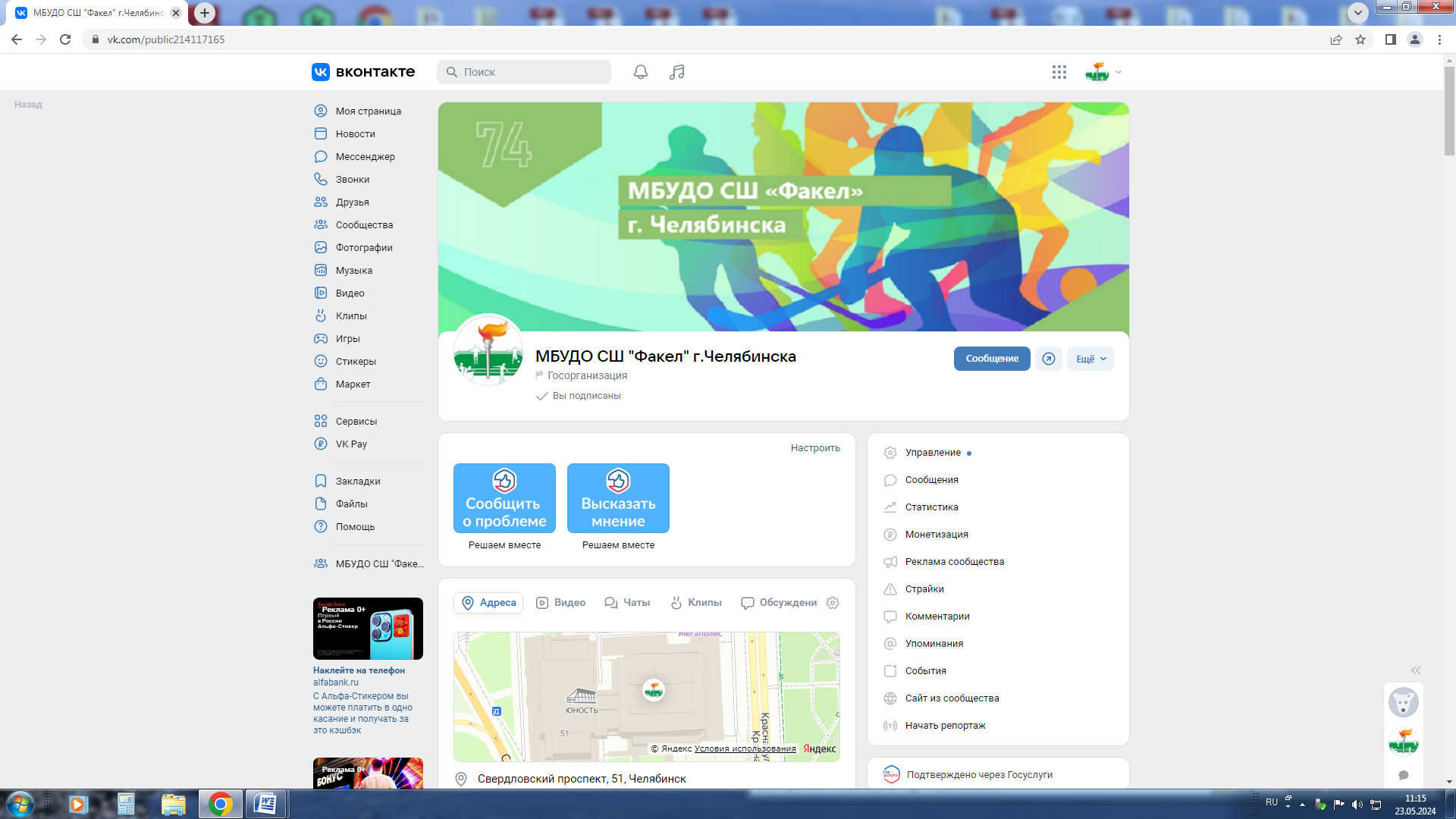Switch to the Клипы tab

[x=696, y=603]
